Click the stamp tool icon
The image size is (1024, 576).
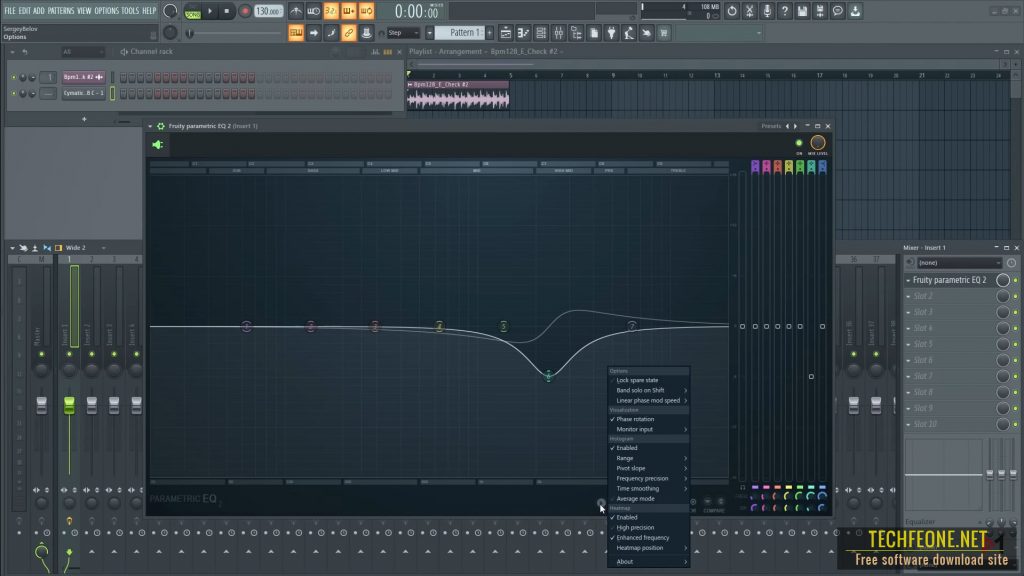[x=366, y=33]
